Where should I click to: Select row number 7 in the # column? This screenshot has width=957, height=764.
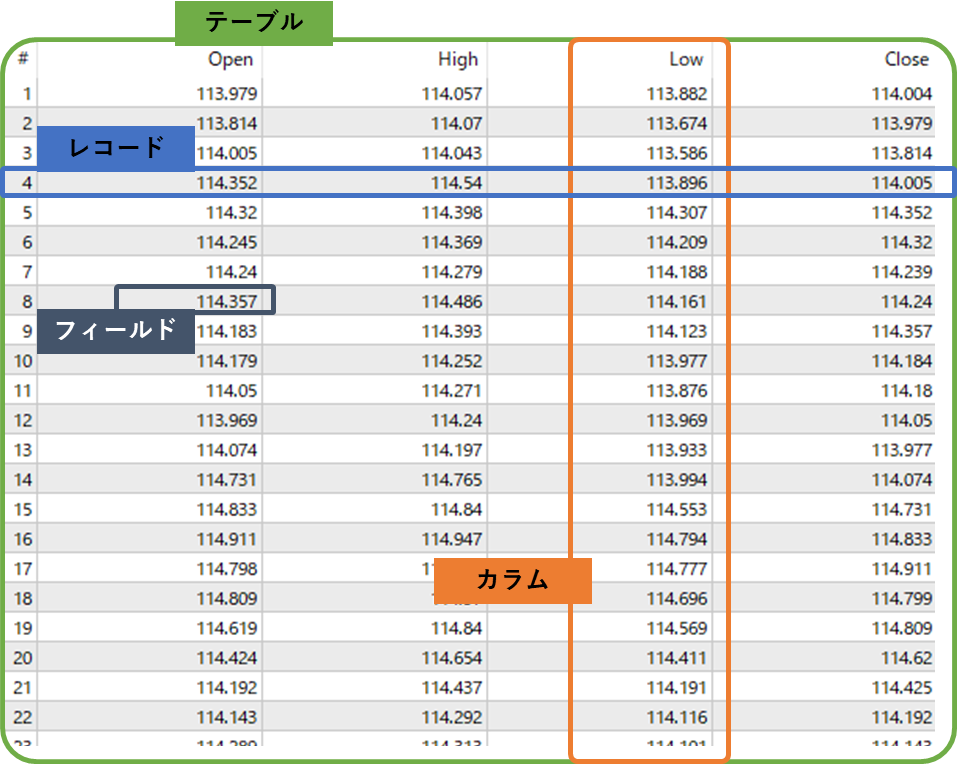point(27,272)
